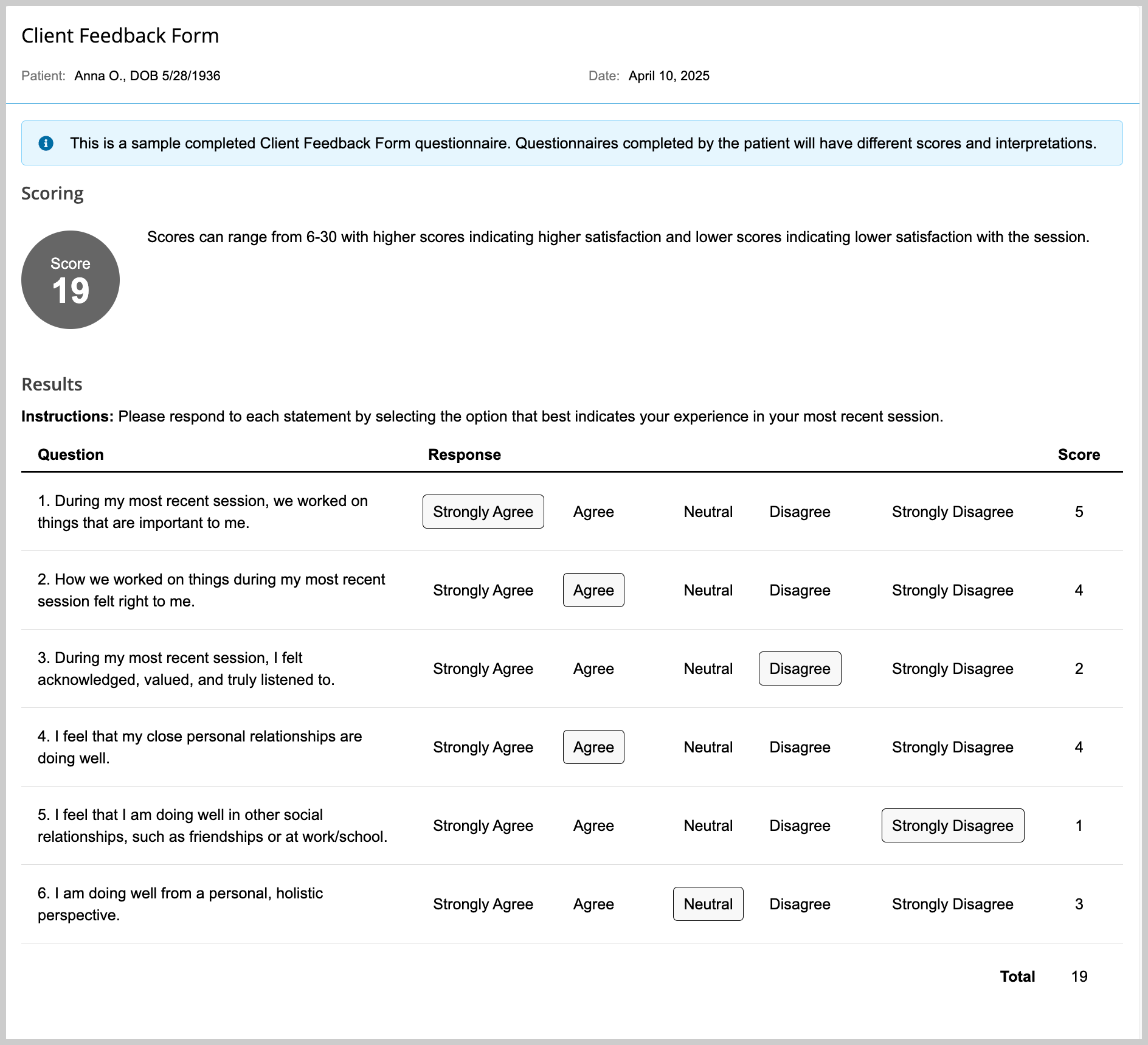Select Neutral for question 1
The height and width of the screenshot is (1045, 1148).
[x=708, y=512]
